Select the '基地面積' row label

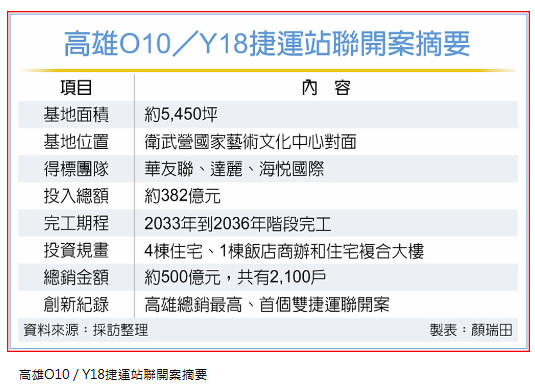pos(76,114)
